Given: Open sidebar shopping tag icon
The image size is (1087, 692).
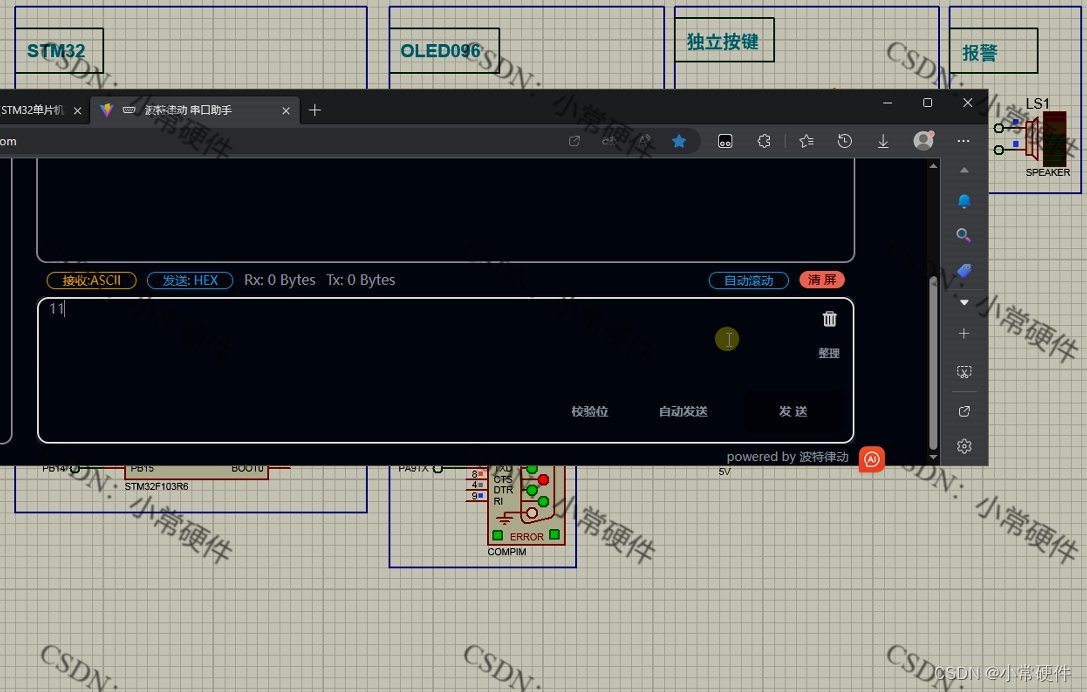Looking at the screenshot, I should [x=964, y=270].
